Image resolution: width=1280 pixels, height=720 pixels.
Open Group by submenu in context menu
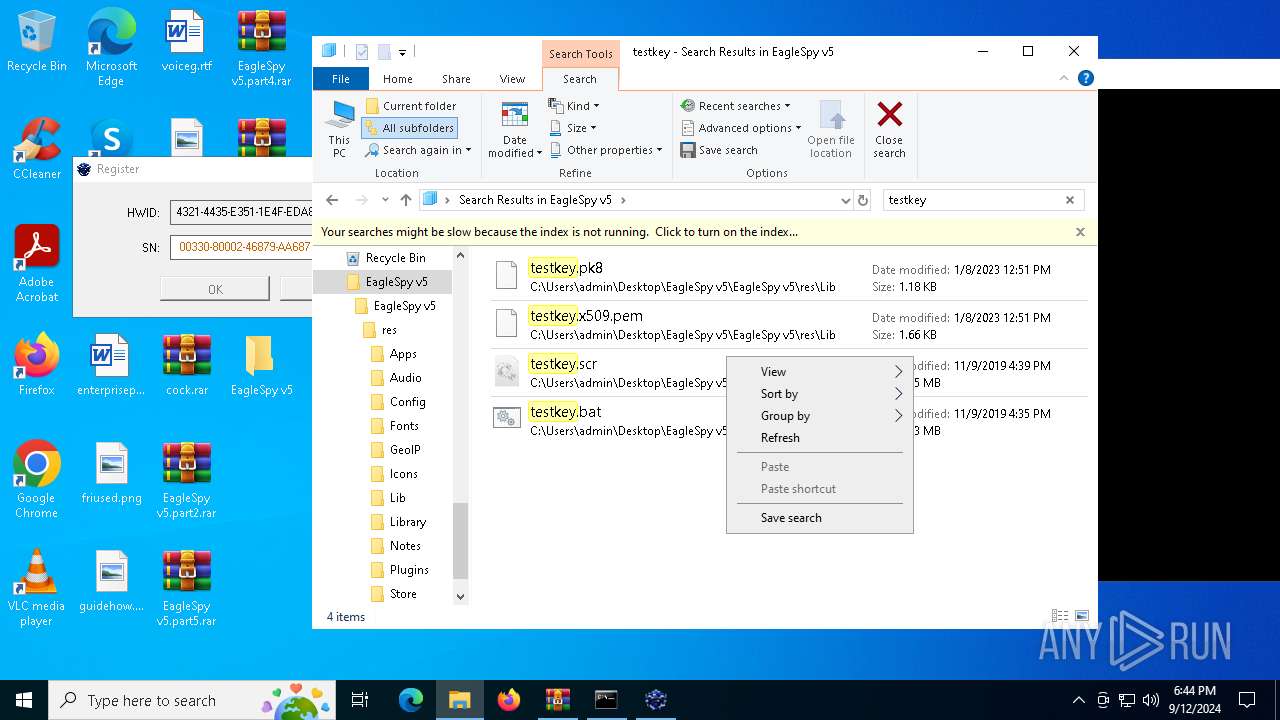[x=819, y=416]
